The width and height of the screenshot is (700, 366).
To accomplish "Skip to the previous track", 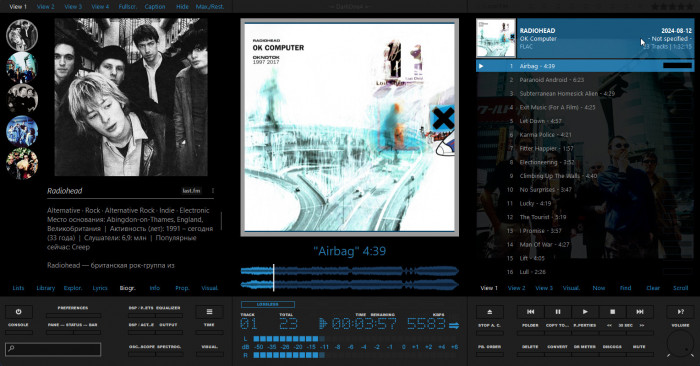I will coord(530,312).
